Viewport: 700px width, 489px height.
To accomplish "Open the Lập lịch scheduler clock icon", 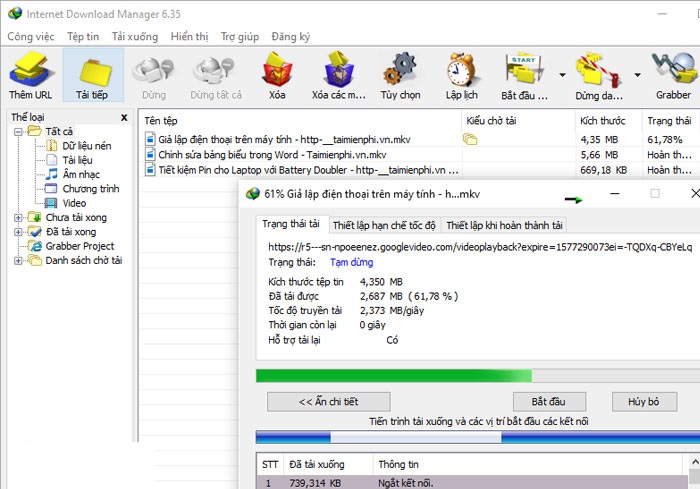I will [x=462, y=75].
